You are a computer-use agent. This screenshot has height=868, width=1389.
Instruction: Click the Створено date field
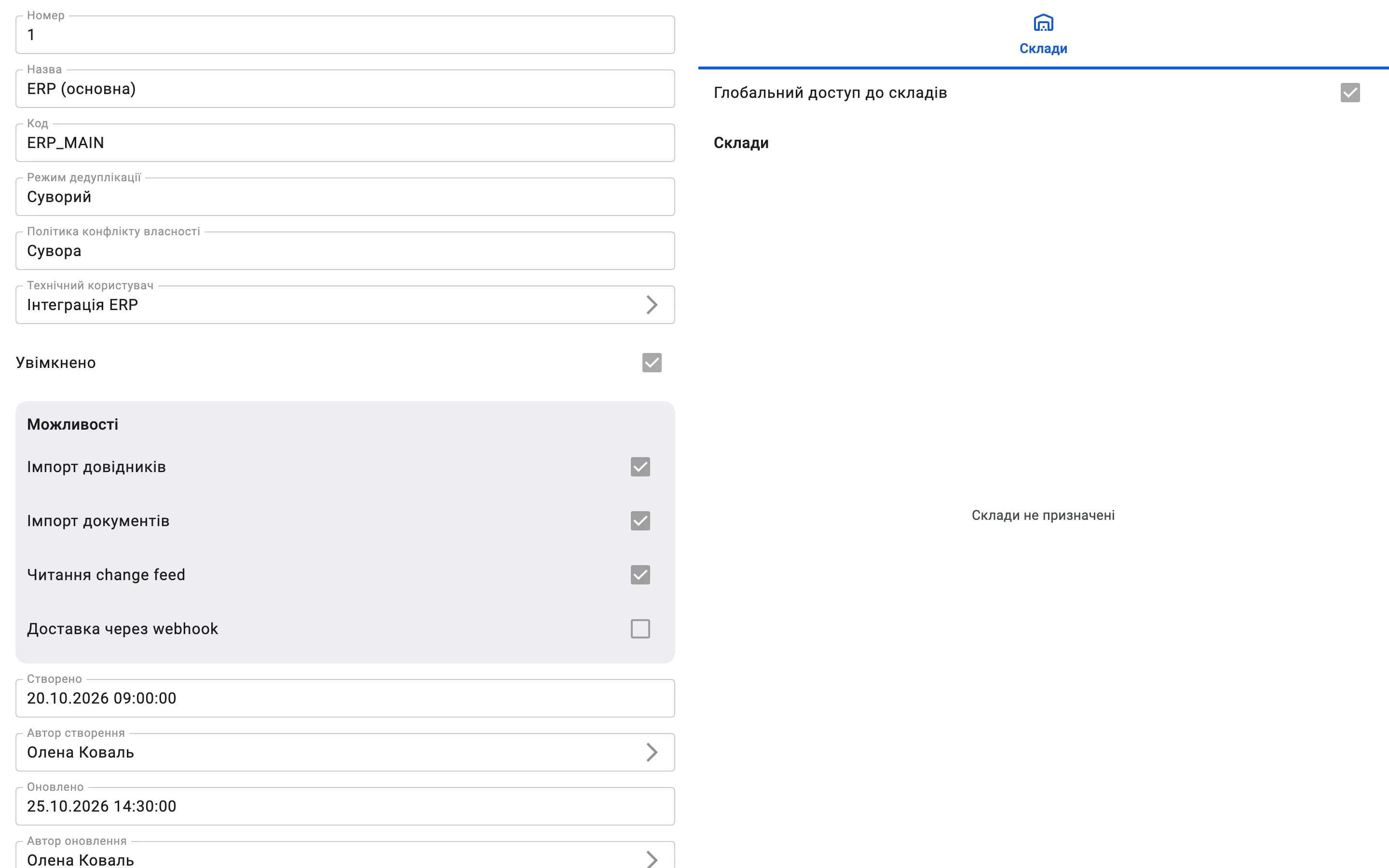[x=345, y=698]
